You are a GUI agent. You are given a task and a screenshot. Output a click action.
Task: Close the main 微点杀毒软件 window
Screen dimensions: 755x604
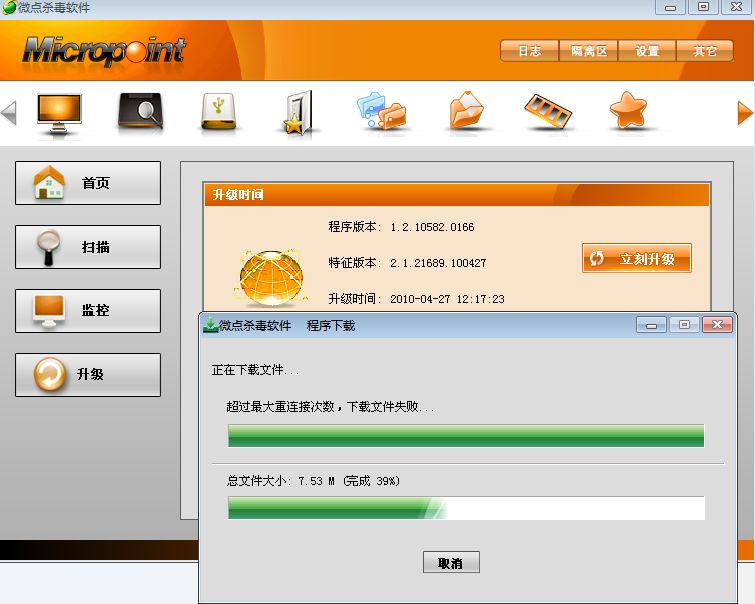click(x=737, y=7)
